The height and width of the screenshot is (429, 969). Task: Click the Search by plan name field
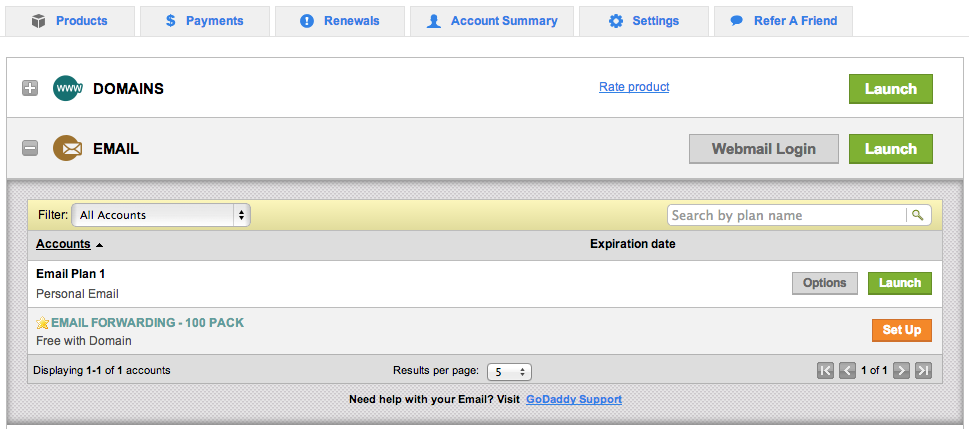pos(786,215)
